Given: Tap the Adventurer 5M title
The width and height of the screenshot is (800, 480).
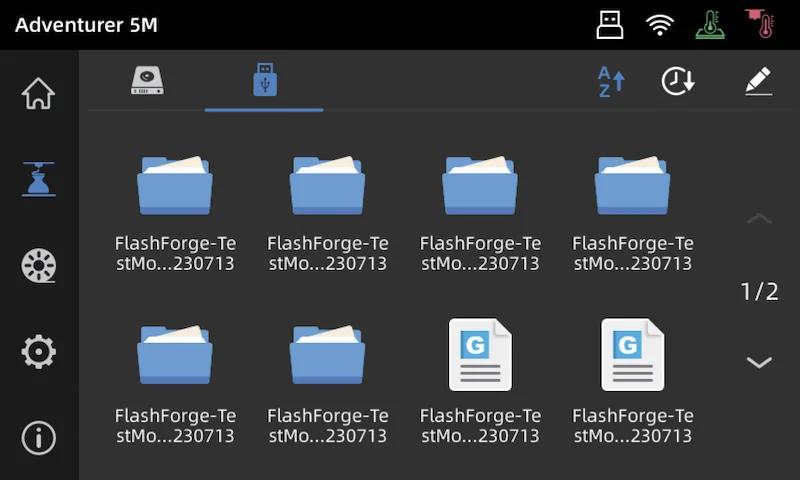Looking at the screenshot, I should (x=86, y=24).
